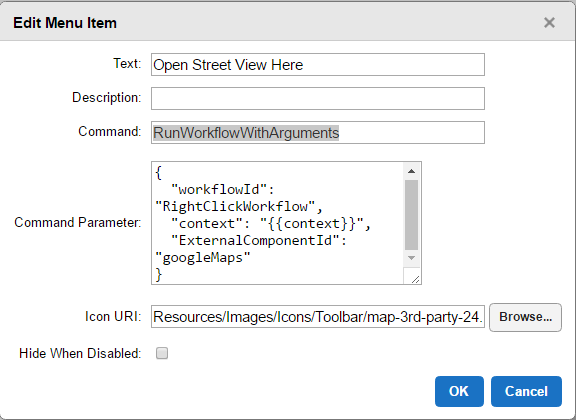Image resolution: width=576 pixels, height=420 pixels.
Task: Click the 'Icon URI:' label
Action: [113, 316]
